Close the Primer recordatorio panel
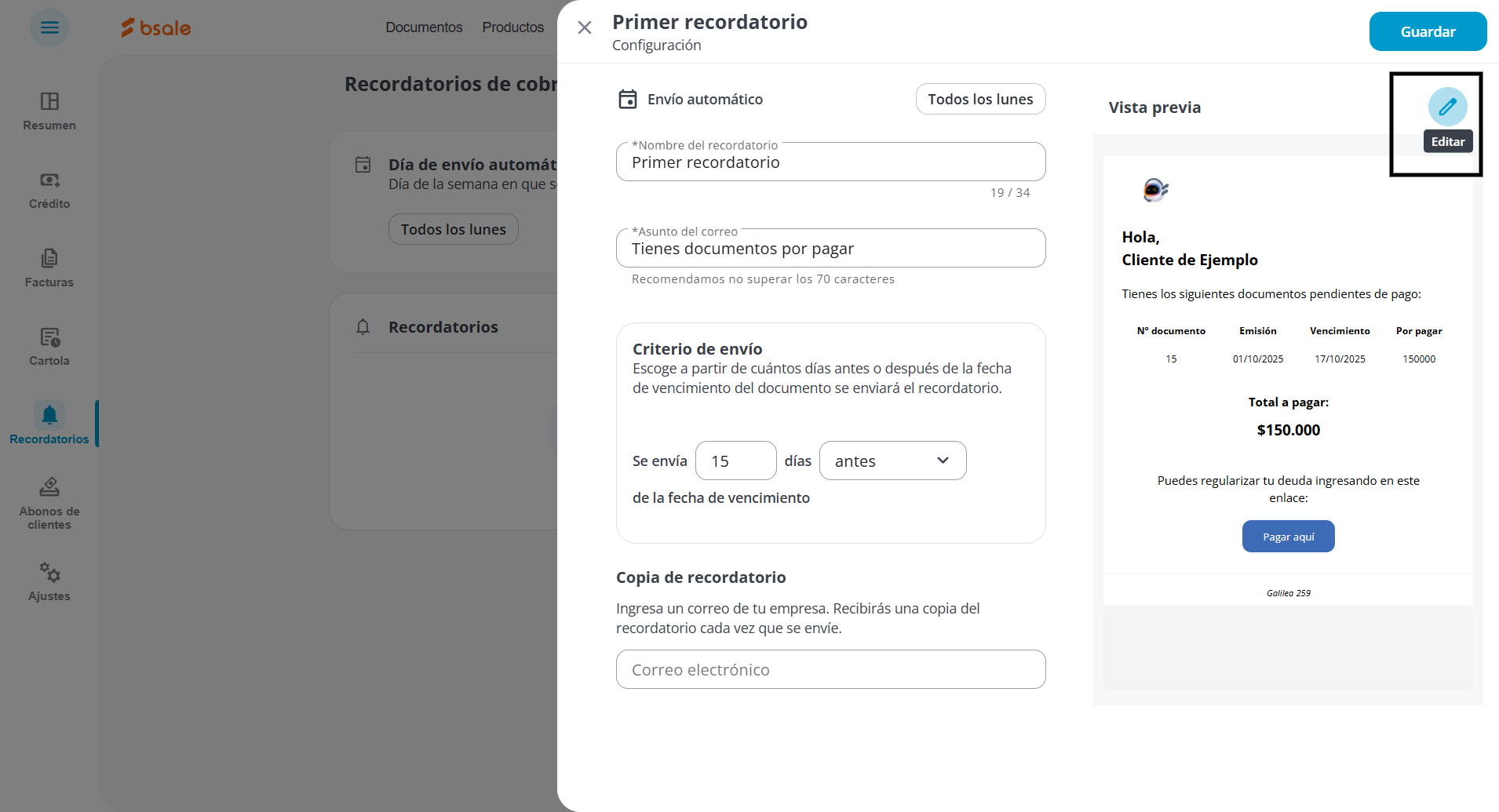Viewport: 1499px width, 812px height. [x=585, y=28]
